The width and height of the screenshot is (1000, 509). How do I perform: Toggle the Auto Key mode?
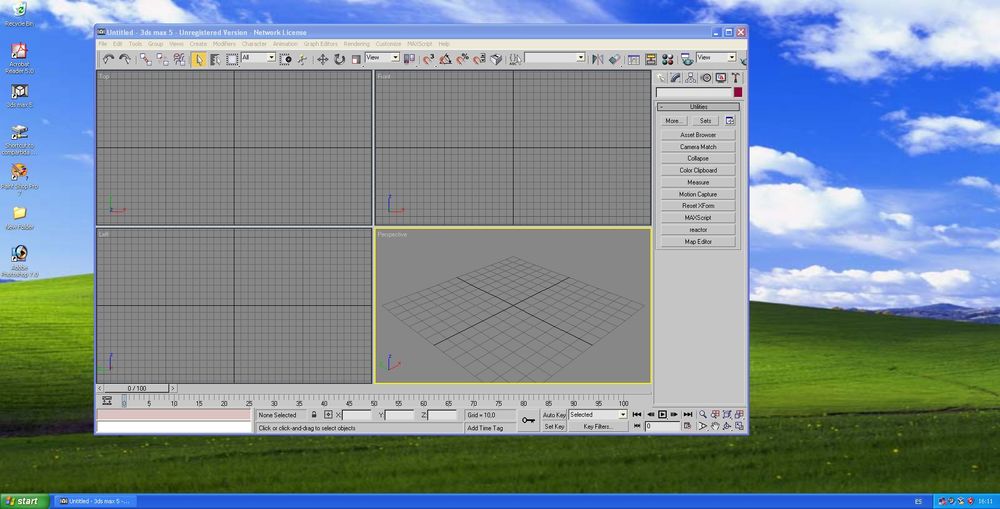pos(554,414)
